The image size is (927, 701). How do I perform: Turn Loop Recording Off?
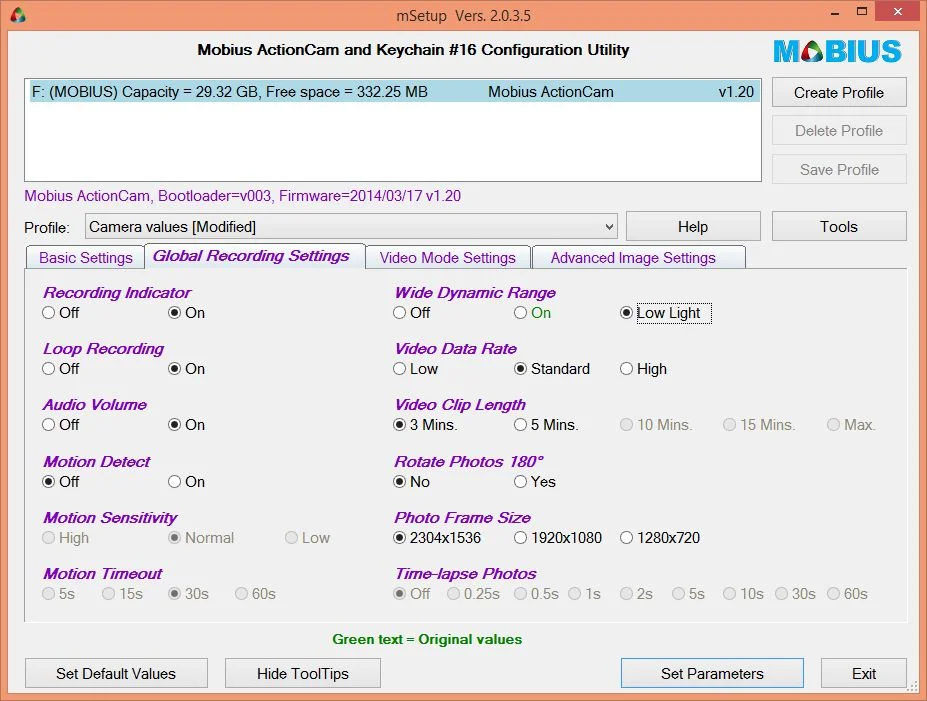pos(61,369)
